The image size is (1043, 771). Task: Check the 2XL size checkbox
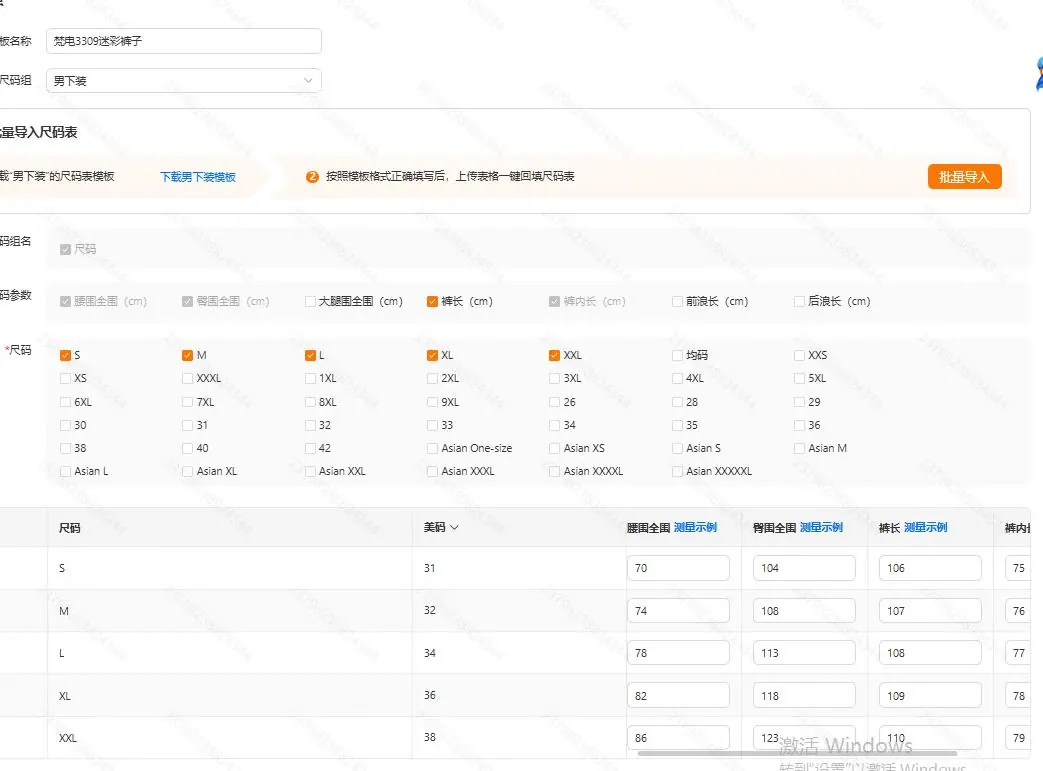[432, 379]
